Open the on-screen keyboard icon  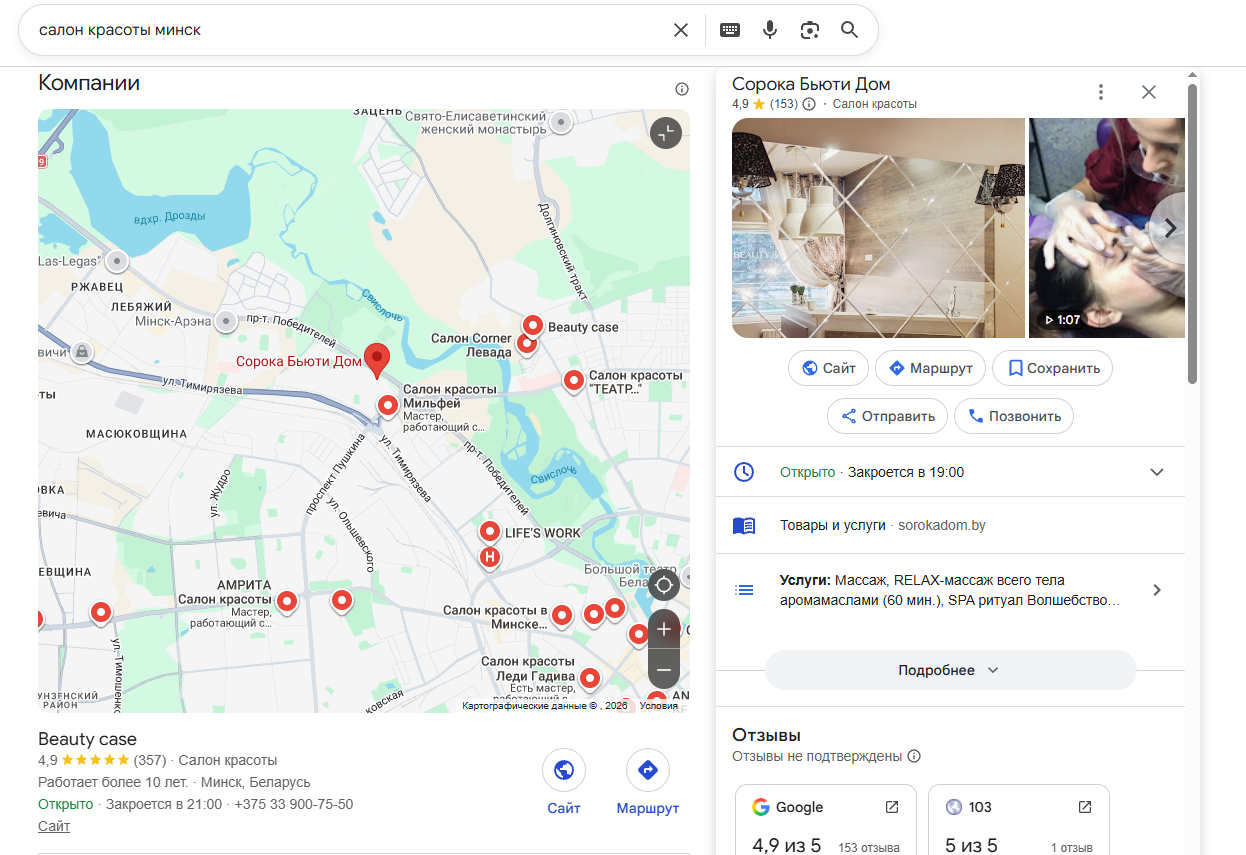730,30
